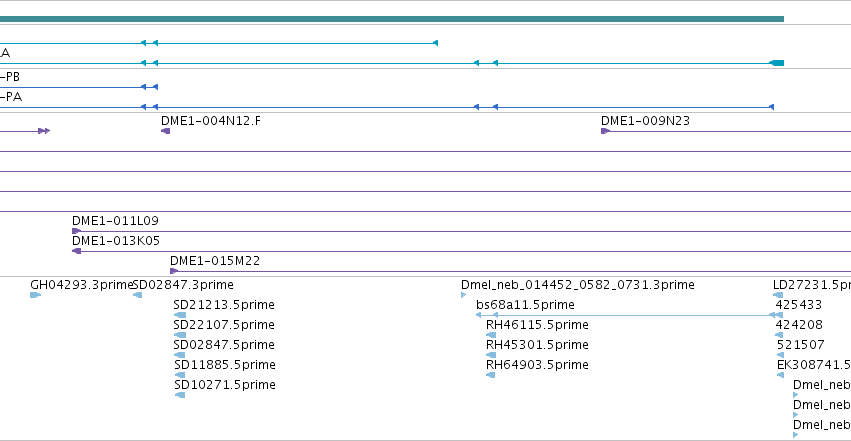Select the -PA protein track label
851x441 pixels.
[11, 97]
